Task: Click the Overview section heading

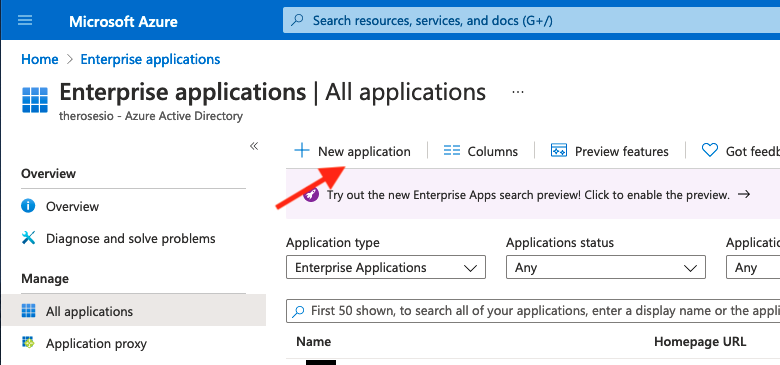Action: [49, 174]
